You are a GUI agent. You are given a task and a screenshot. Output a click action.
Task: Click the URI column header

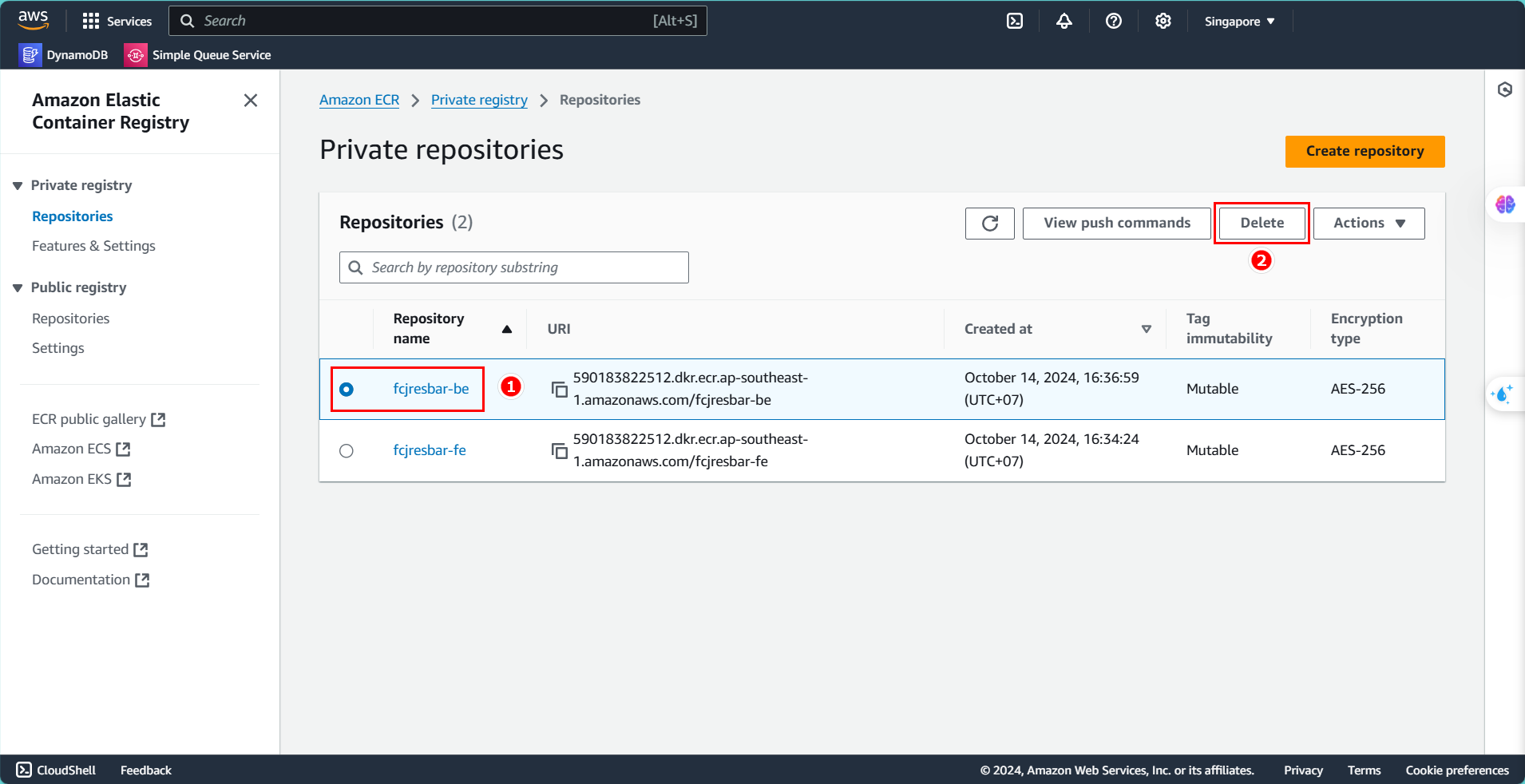[x=559, y=329]
